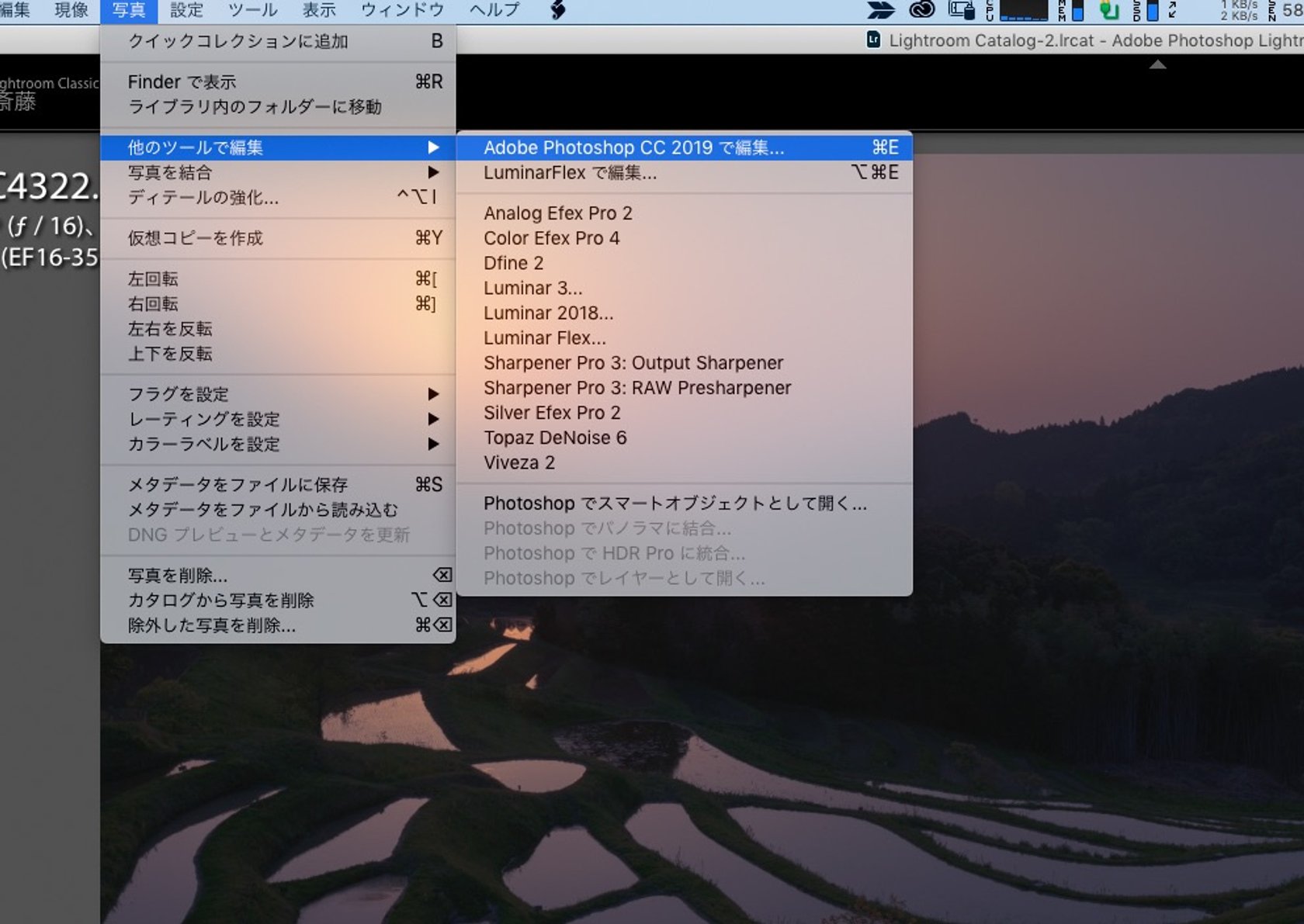The image size is (1304, 924).
Task: Select Viveza 2
Action: (685, 462)
